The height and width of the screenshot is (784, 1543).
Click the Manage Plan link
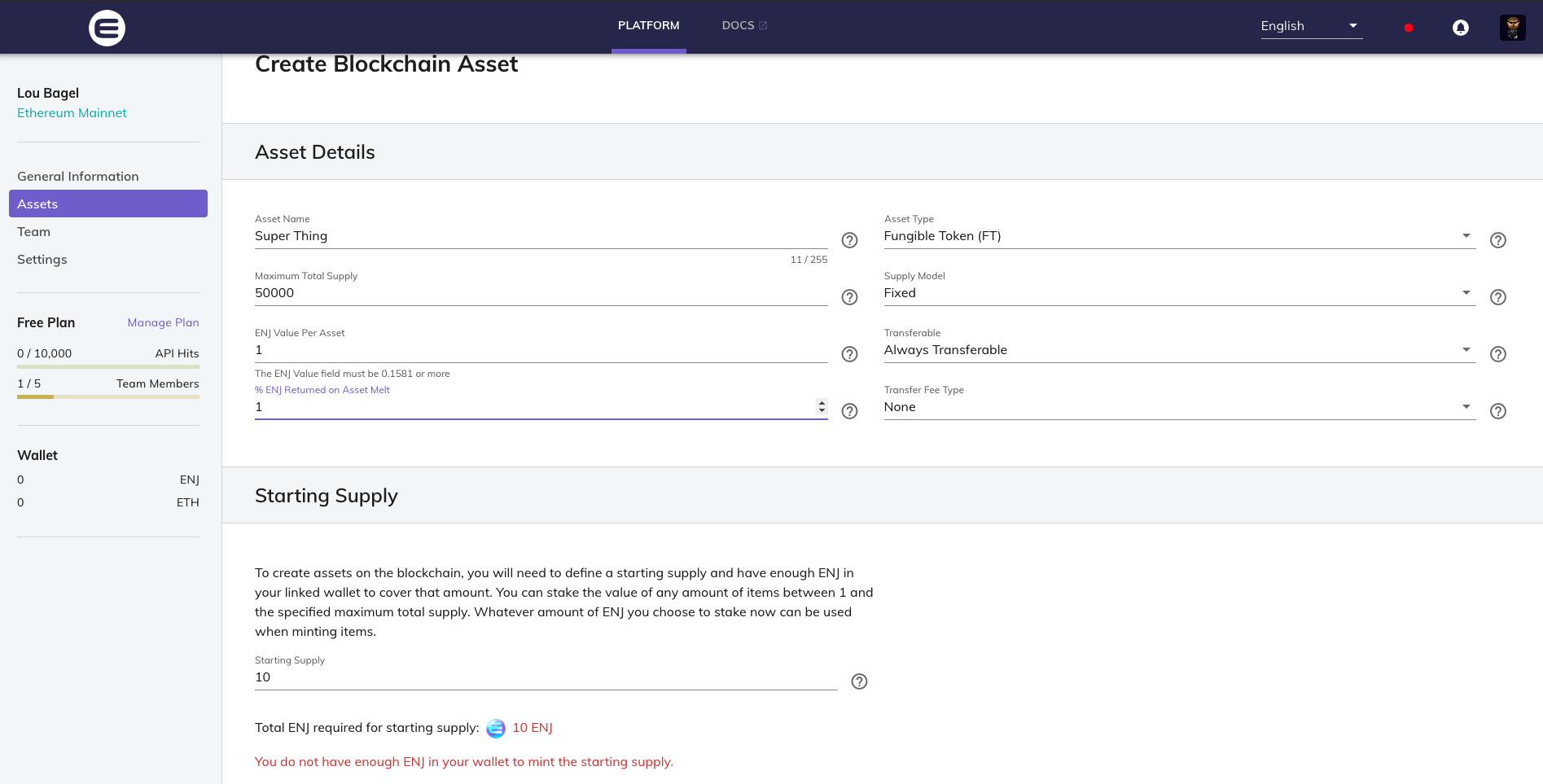163,322
